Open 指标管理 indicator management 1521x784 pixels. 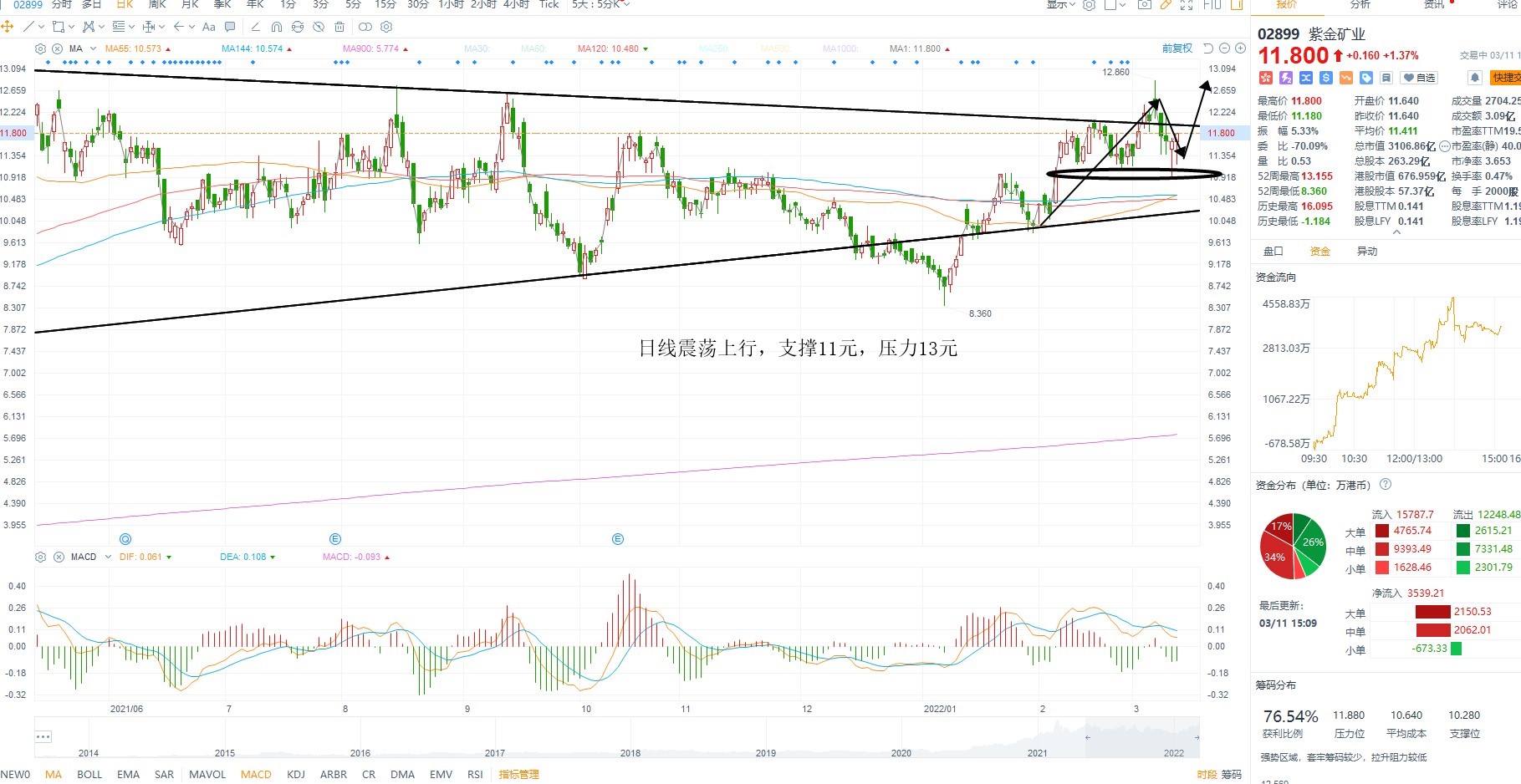click(x=518, y=775)
